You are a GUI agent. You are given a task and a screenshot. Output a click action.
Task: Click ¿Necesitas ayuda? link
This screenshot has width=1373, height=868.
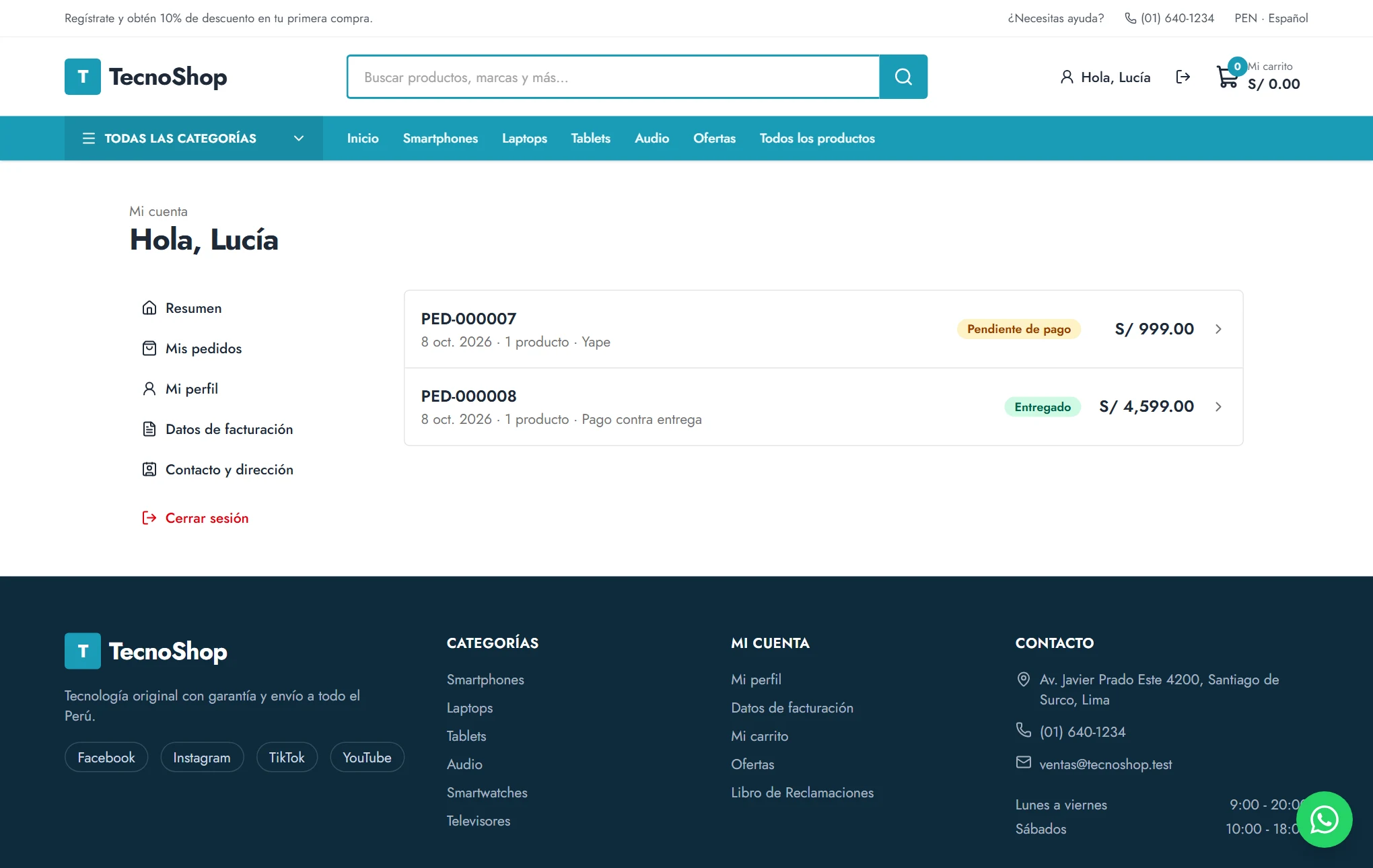(1055, 18)
